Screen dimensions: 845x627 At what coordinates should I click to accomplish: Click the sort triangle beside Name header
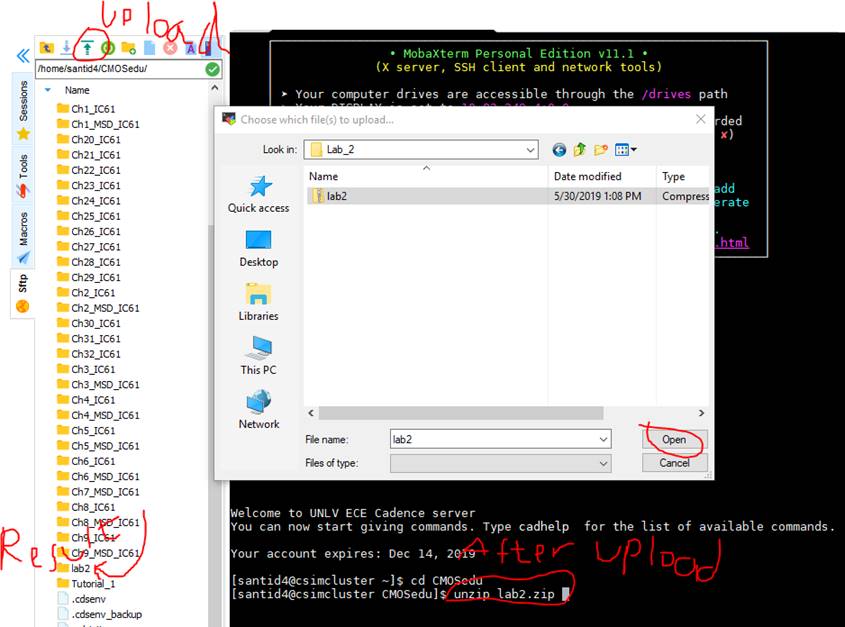47,90
